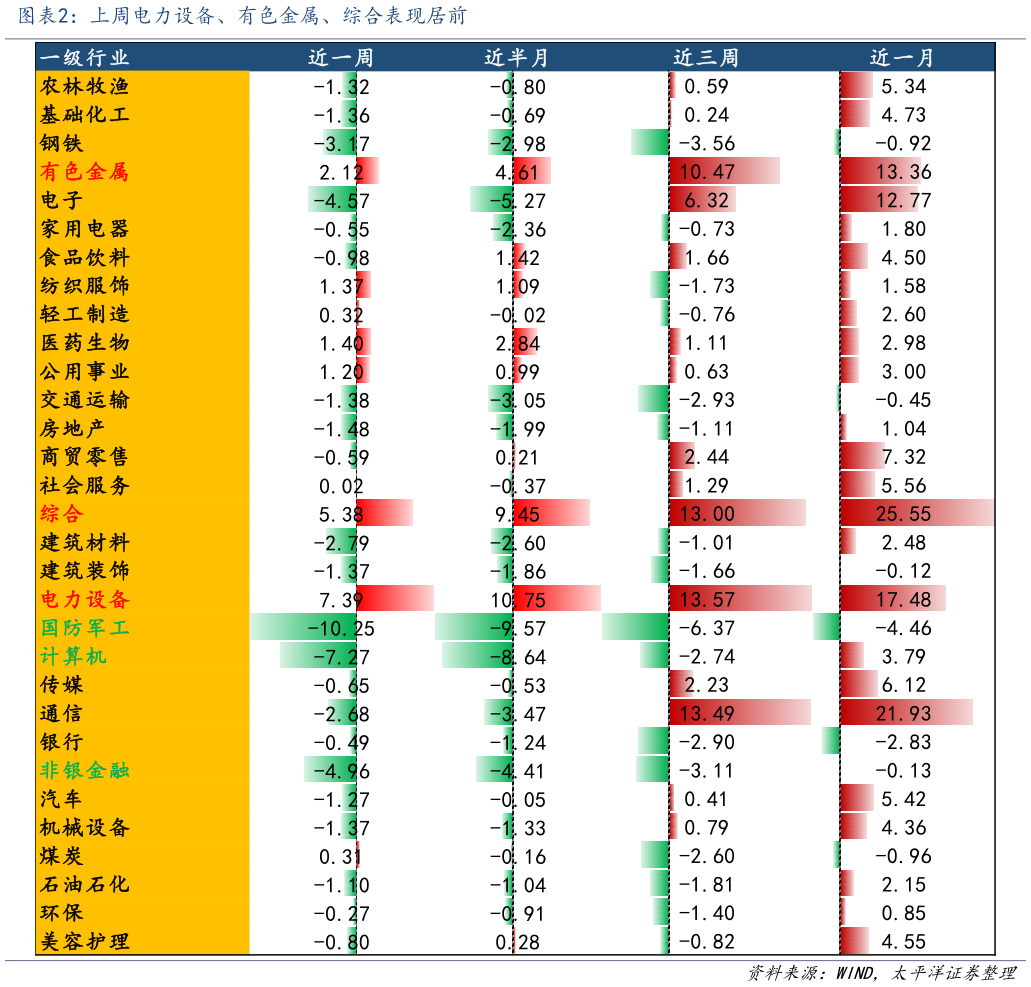Click the 25.55 red bar for 综合
Viewport: 1031px width, 987px height.
tap(917, 514)
